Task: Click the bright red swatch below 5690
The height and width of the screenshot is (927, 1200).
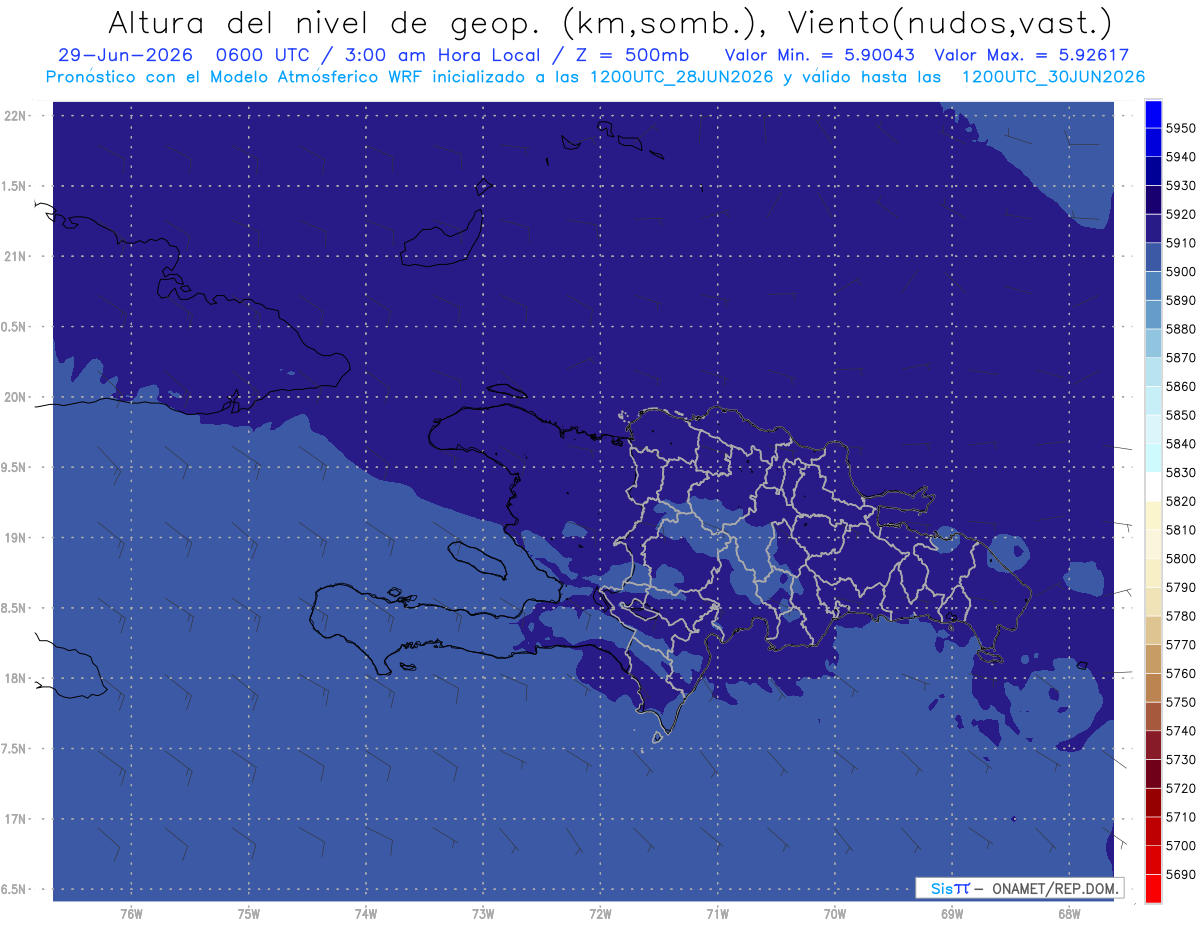Action: click(x=1153, y=889)
